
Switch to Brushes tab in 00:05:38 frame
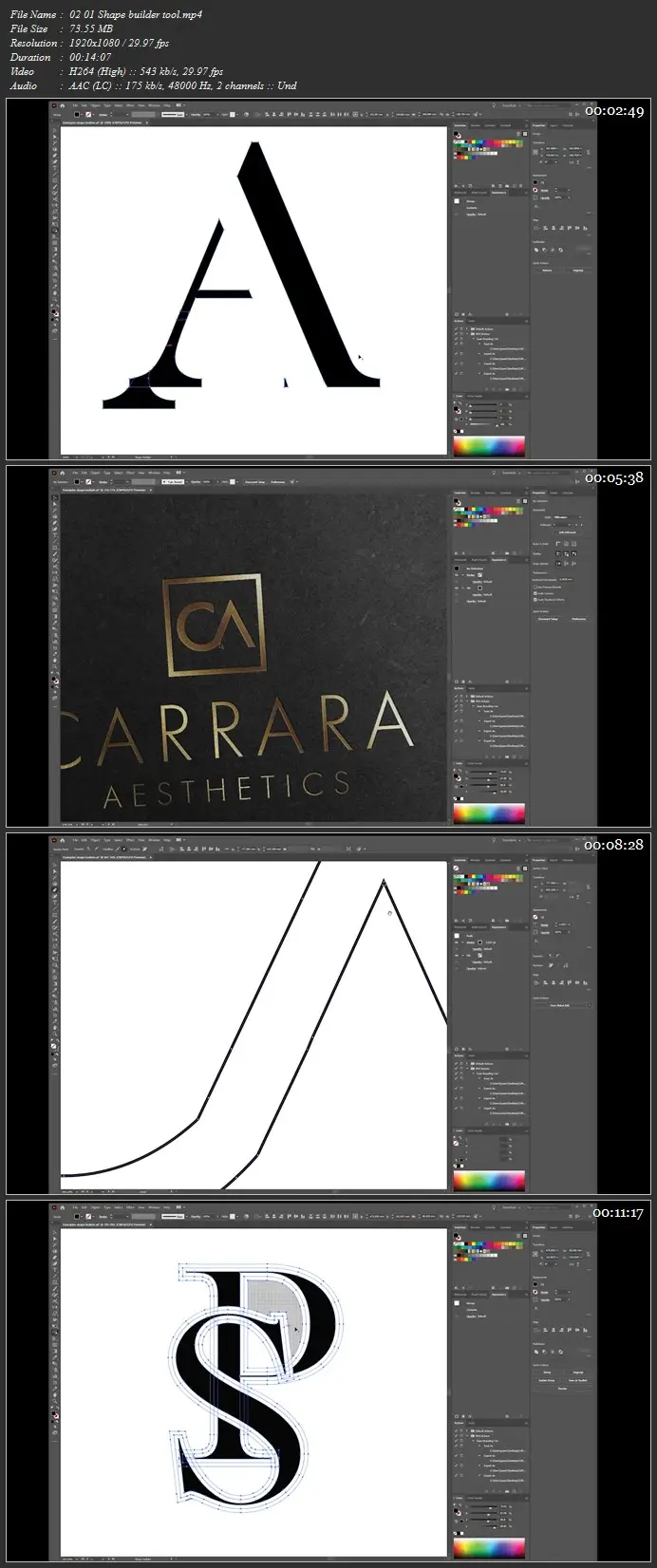click(475, 493)
